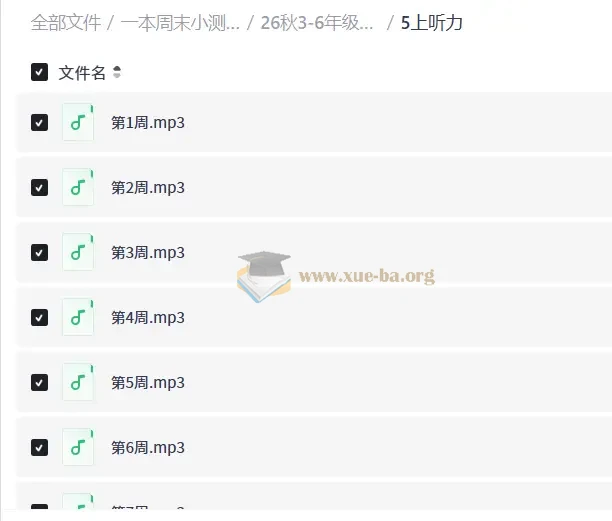Screen dimensions: 612x521
Task: Open the file name 第2周.mp3
Action: tap(148, 188)
